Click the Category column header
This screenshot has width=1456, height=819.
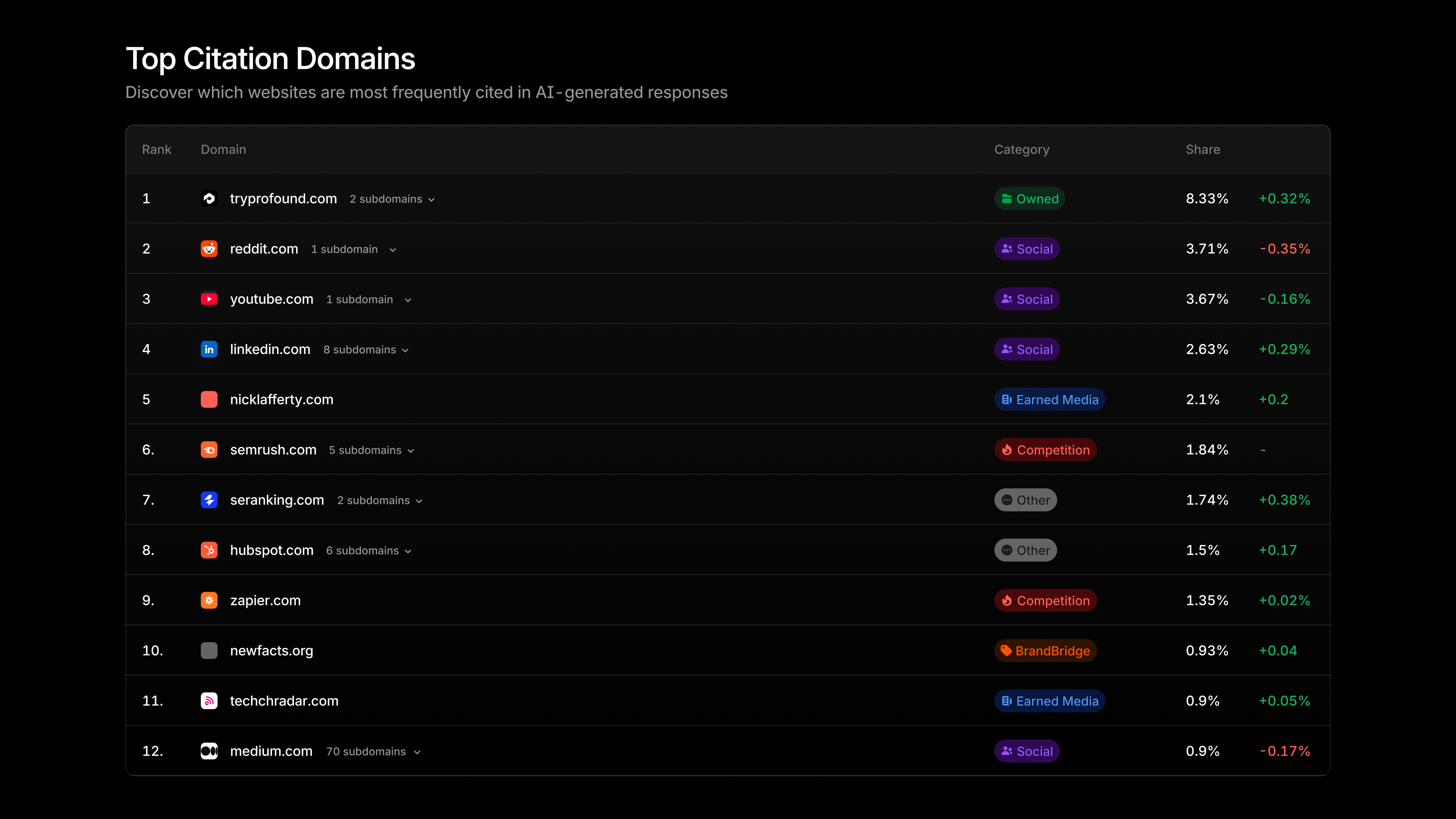pyautogui.click(x=1022, y=150)
